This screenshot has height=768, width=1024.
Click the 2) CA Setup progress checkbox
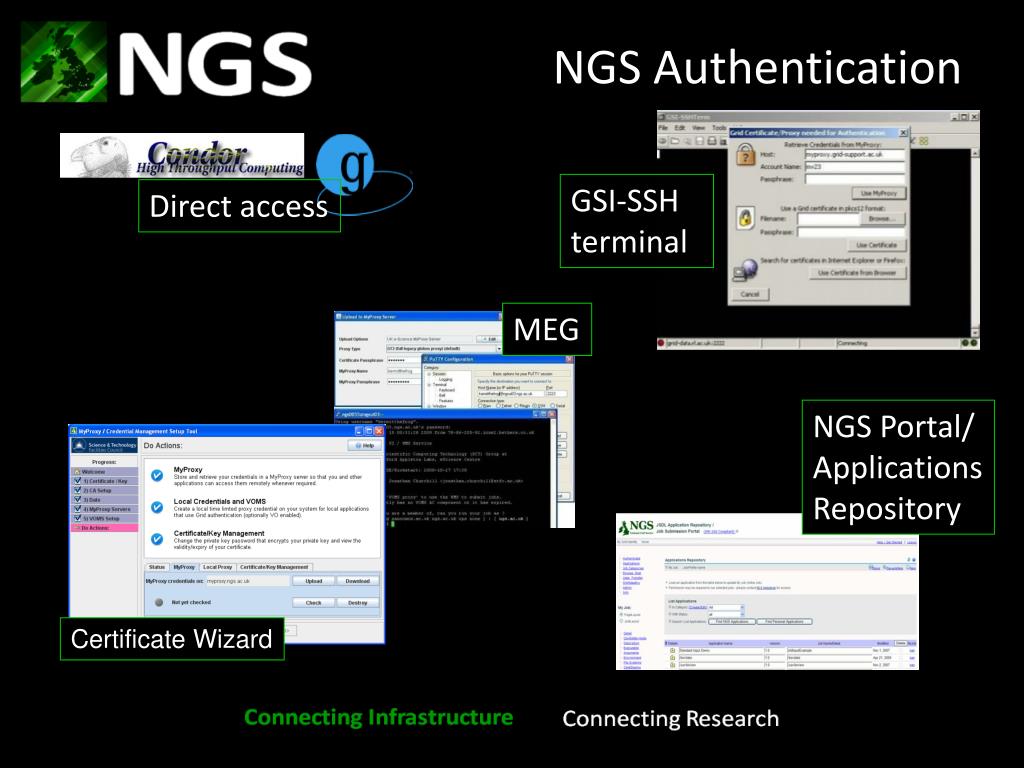(77, 490)
